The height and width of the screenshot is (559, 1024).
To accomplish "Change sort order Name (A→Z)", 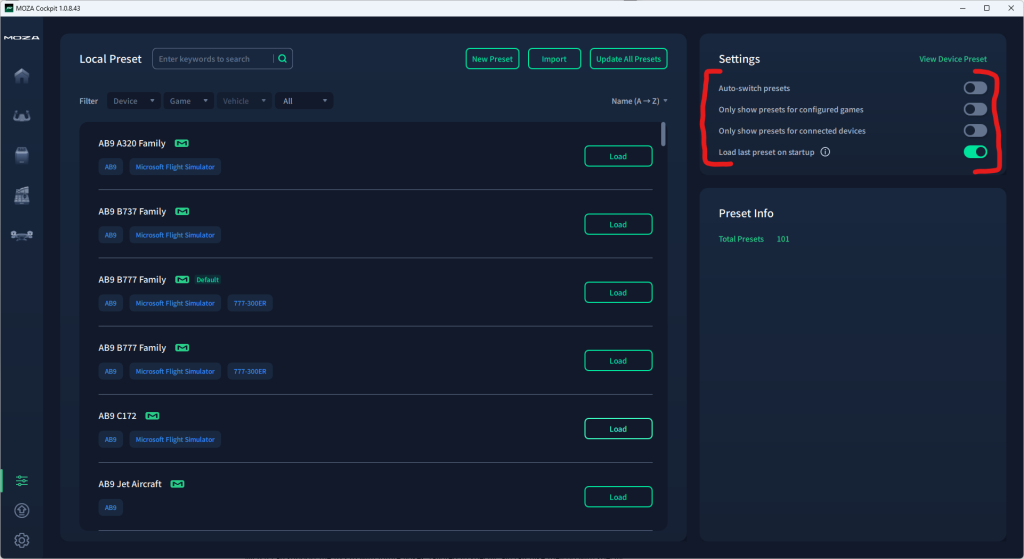I will pos(639,101).
